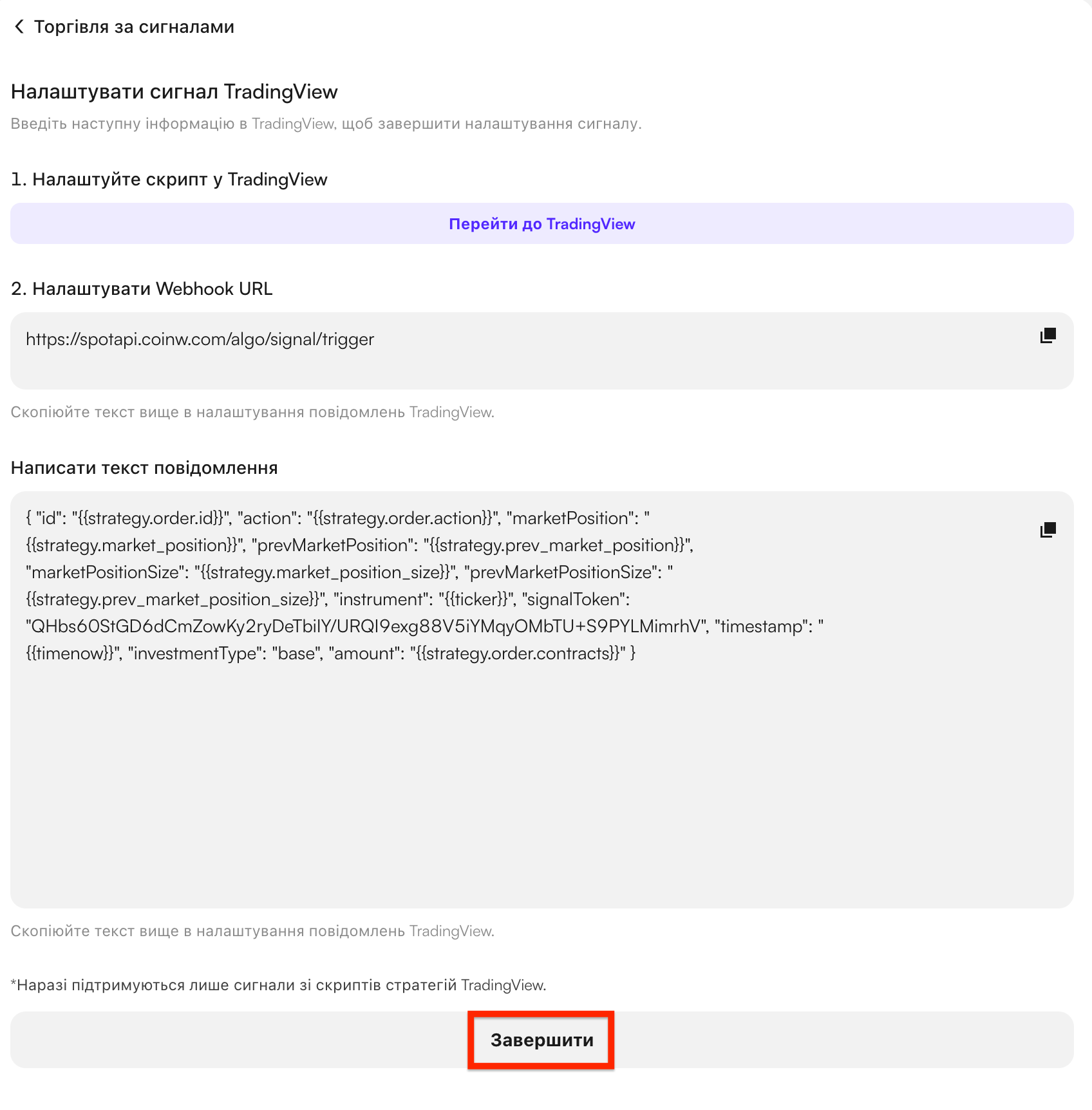Click the step 2 Налаштувати Webhook URL heading

pyautogui.click(x=142, y=289)
